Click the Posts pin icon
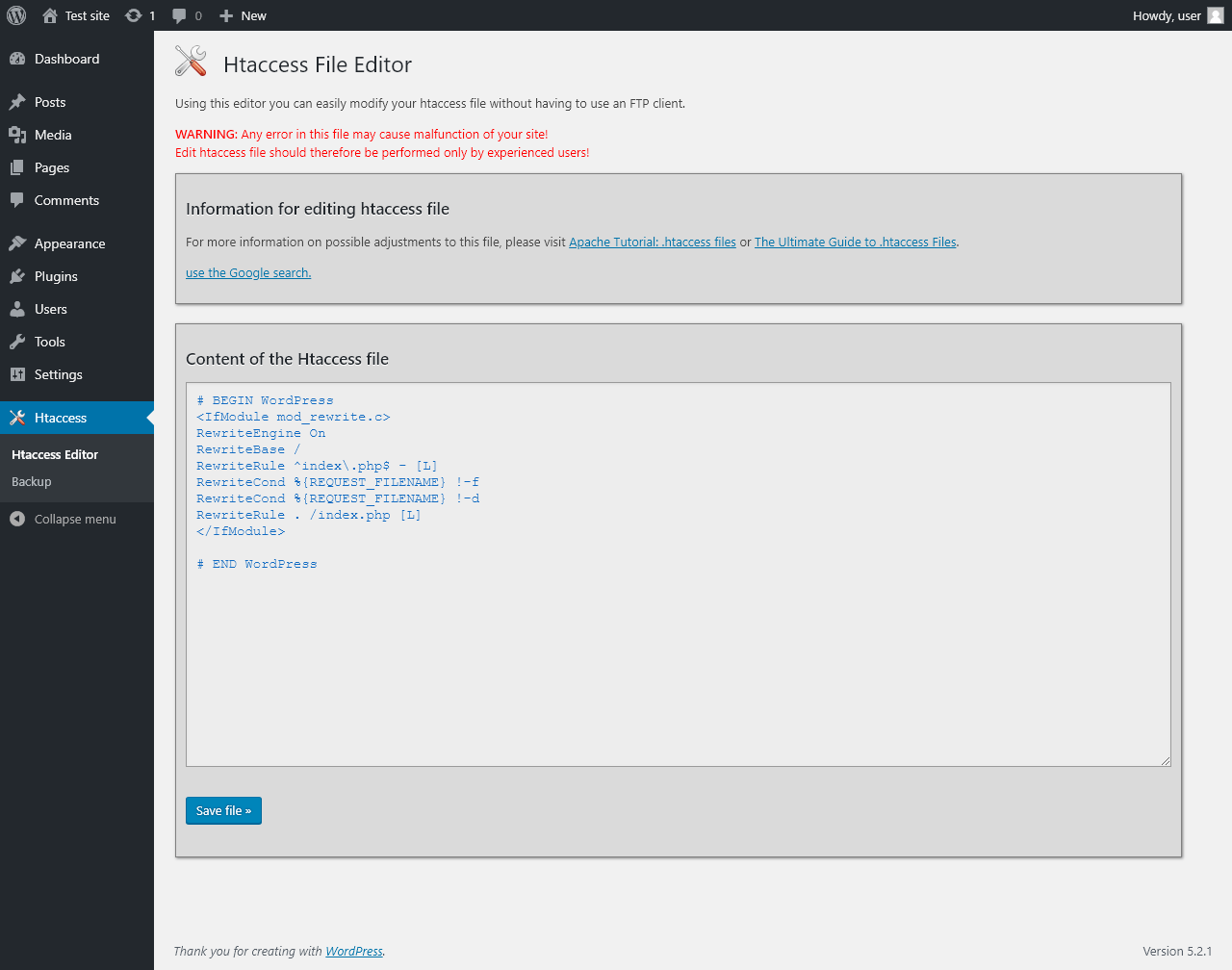This screenshot has height=970, width=1232. (x=17, y=102)
